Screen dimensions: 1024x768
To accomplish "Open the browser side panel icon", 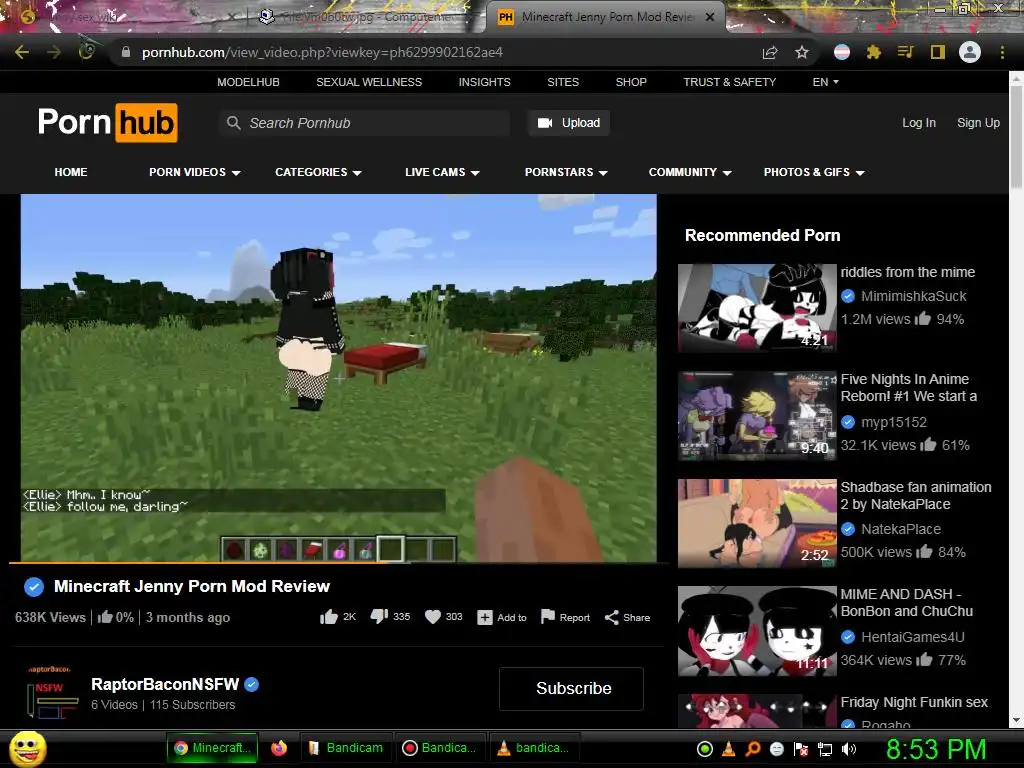I will point(938,52).
